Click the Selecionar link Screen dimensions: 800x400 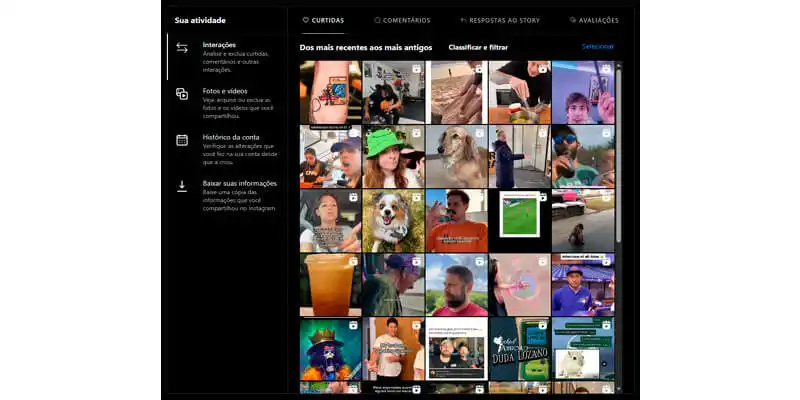[x=598, y=47]
